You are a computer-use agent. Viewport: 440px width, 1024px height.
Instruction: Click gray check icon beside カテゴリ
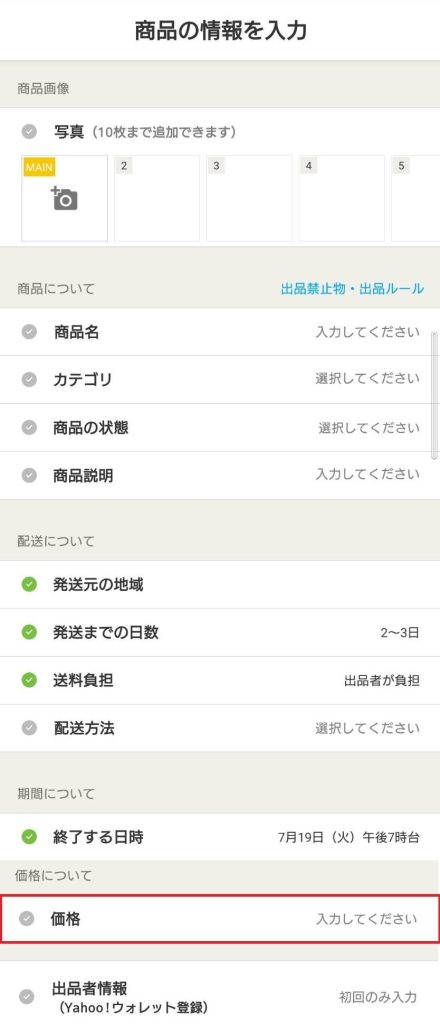[x=29, y=379]
